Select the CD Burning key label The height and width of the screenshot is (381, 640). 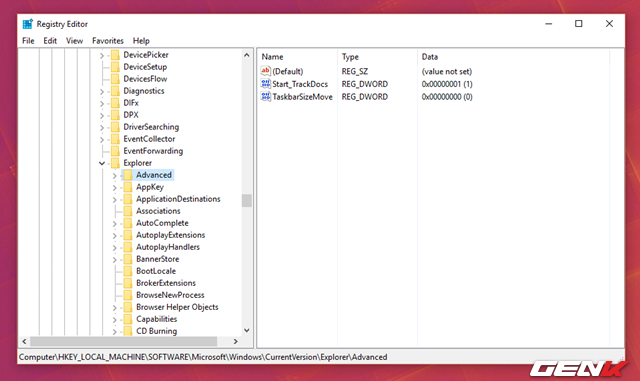click(156, 331)
